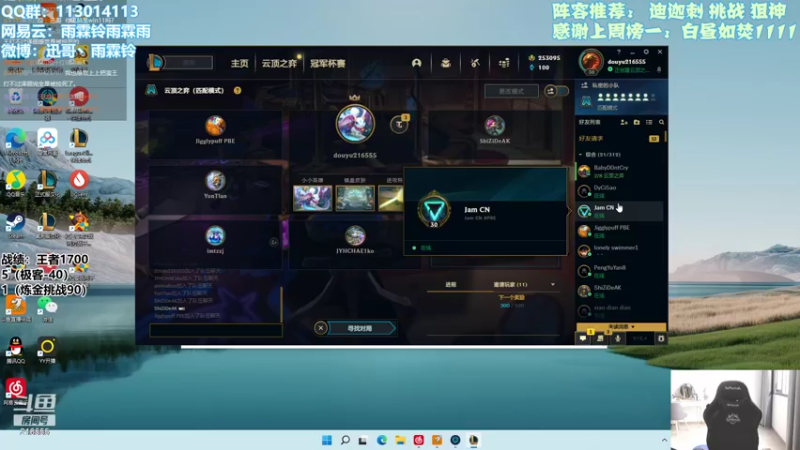Screen dimensions: 800x450
Task: Select friend Jam CN in list
Action: click(619, 211)
